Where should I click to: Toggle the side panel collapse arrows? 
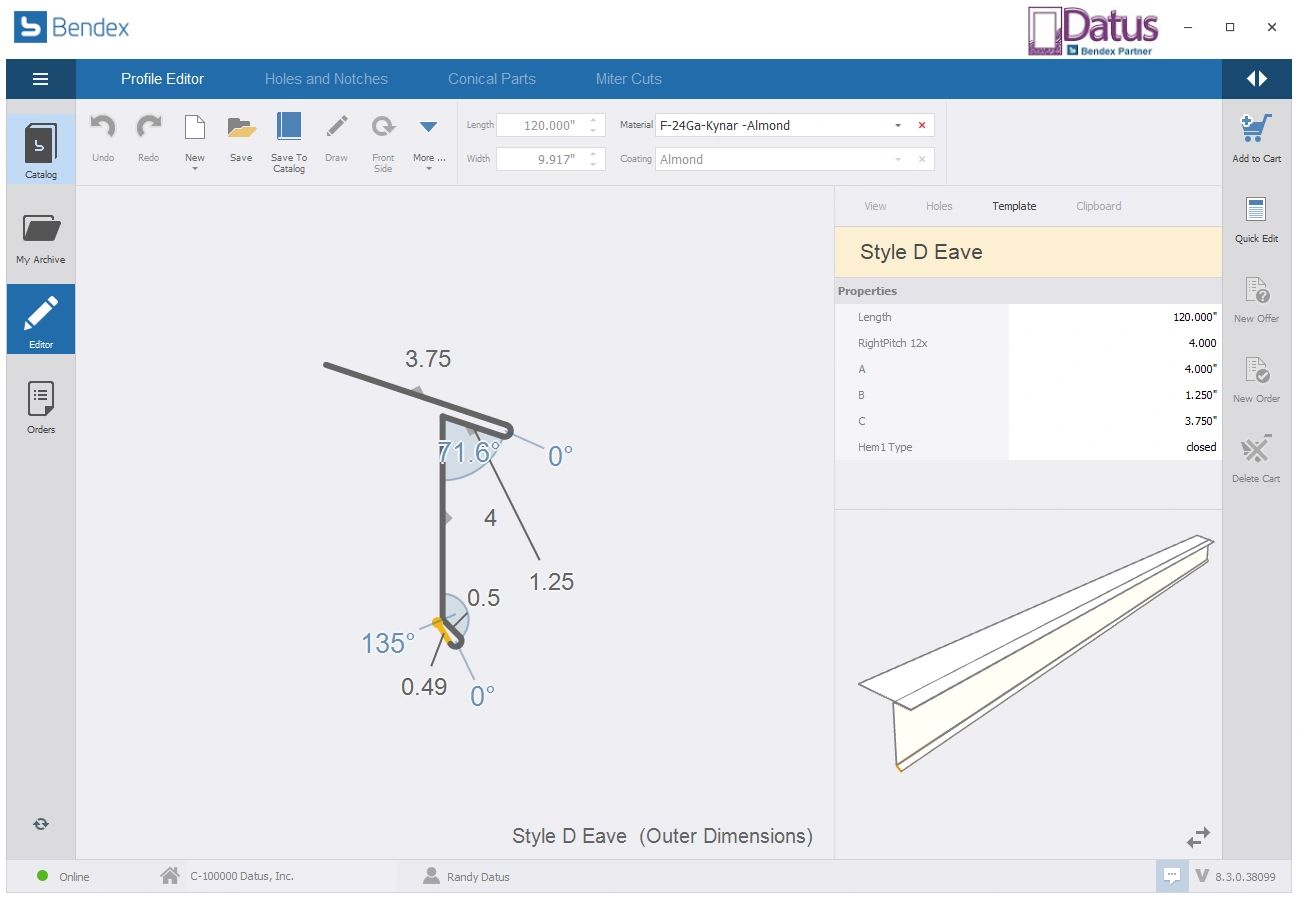pos(1257,79)
